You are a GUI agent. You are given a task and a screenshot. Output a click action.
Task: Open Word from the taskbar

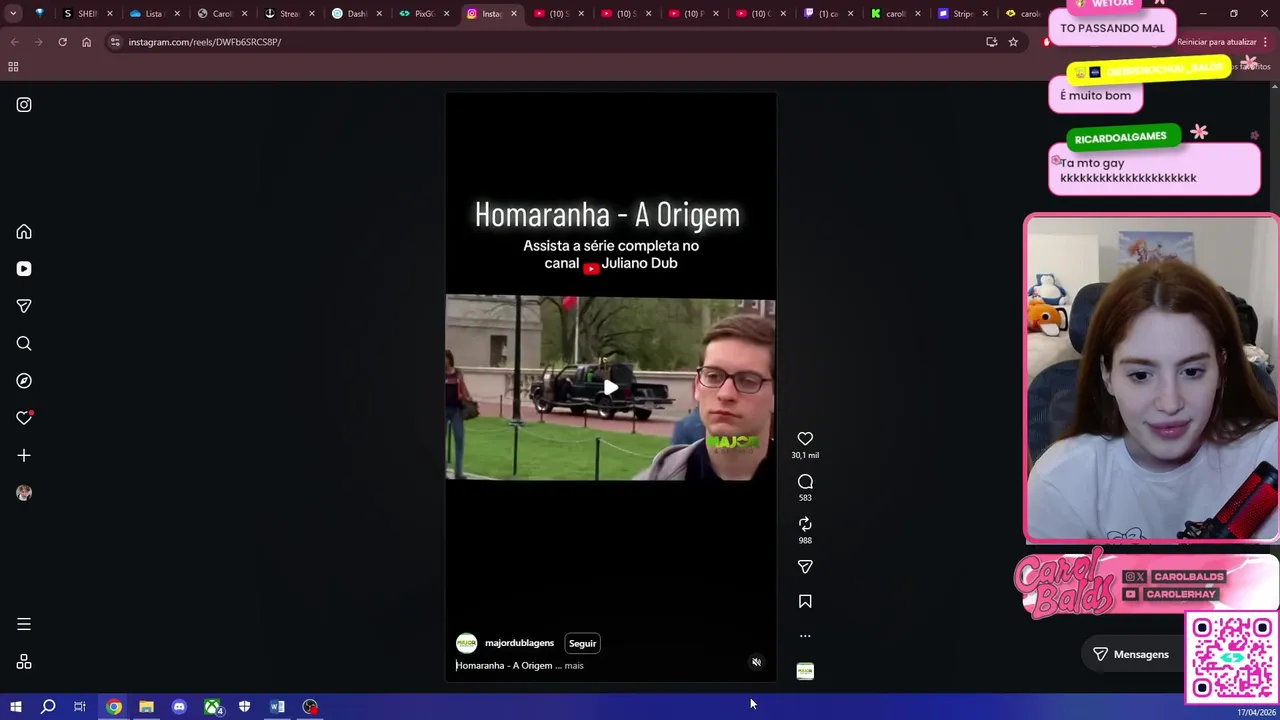(x=277, y=707)
